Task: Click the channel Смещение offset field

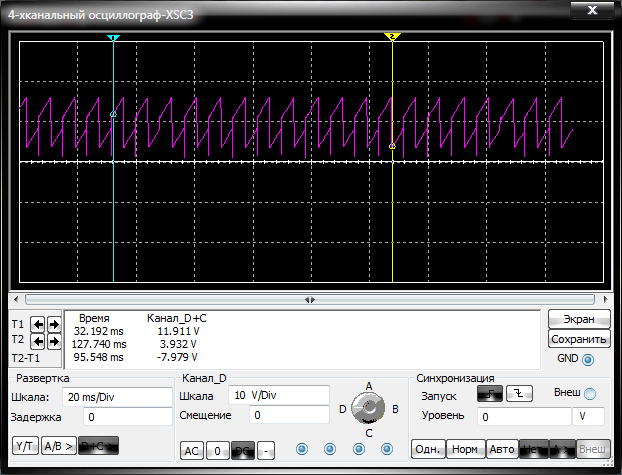Action: (x=289, y=415)
